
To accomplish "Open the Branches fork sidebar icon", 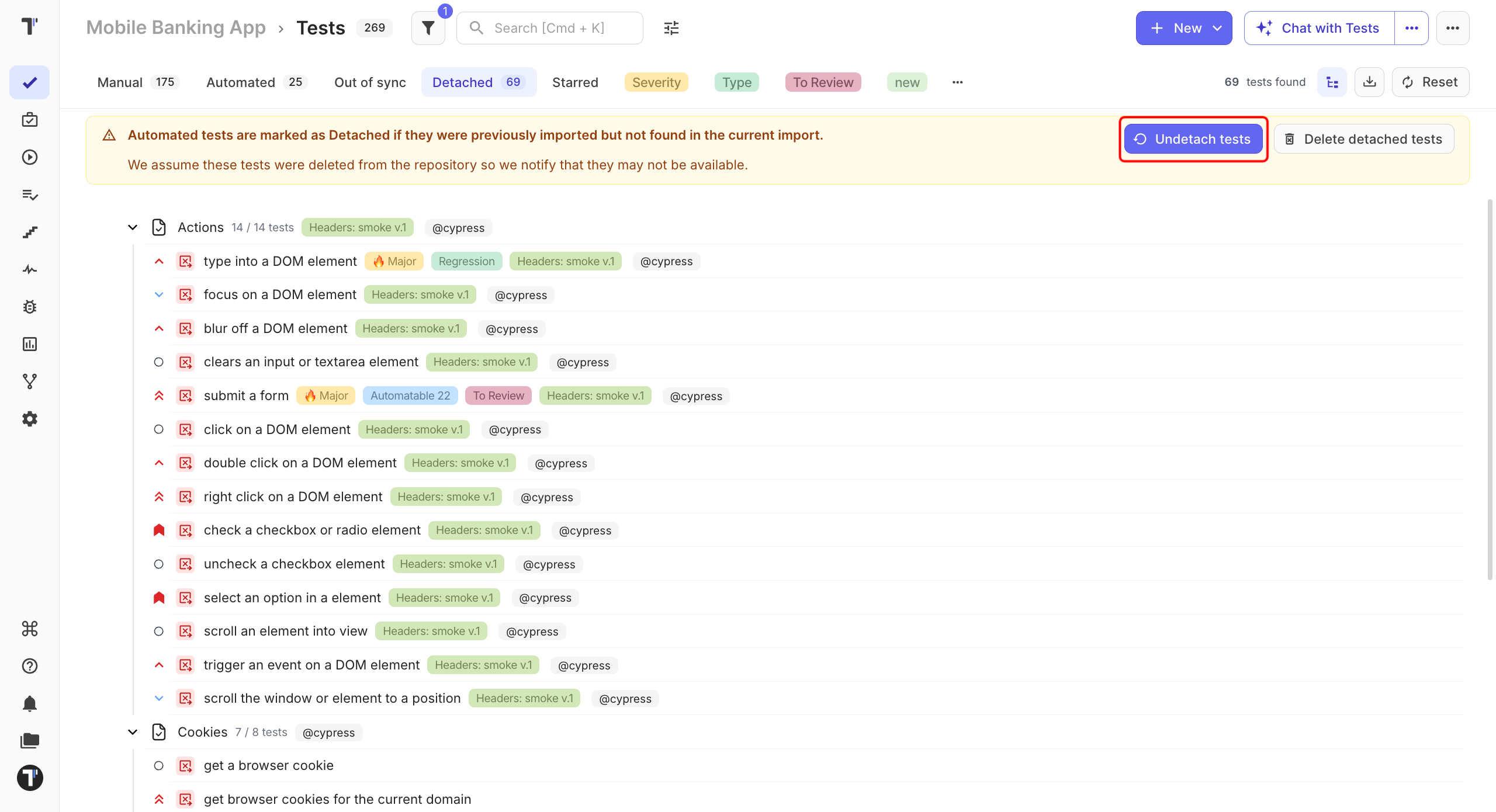I will [x=30, y=381].
